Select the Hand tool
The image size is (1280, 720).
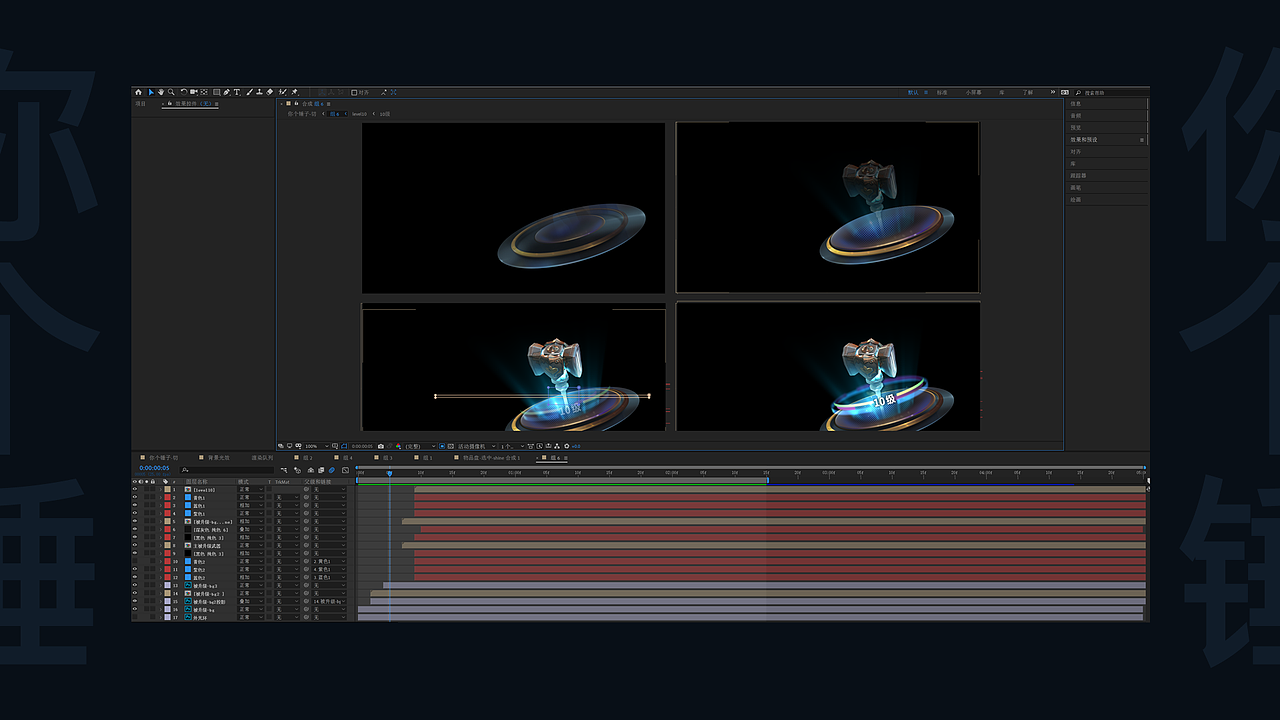click(161, 92)
